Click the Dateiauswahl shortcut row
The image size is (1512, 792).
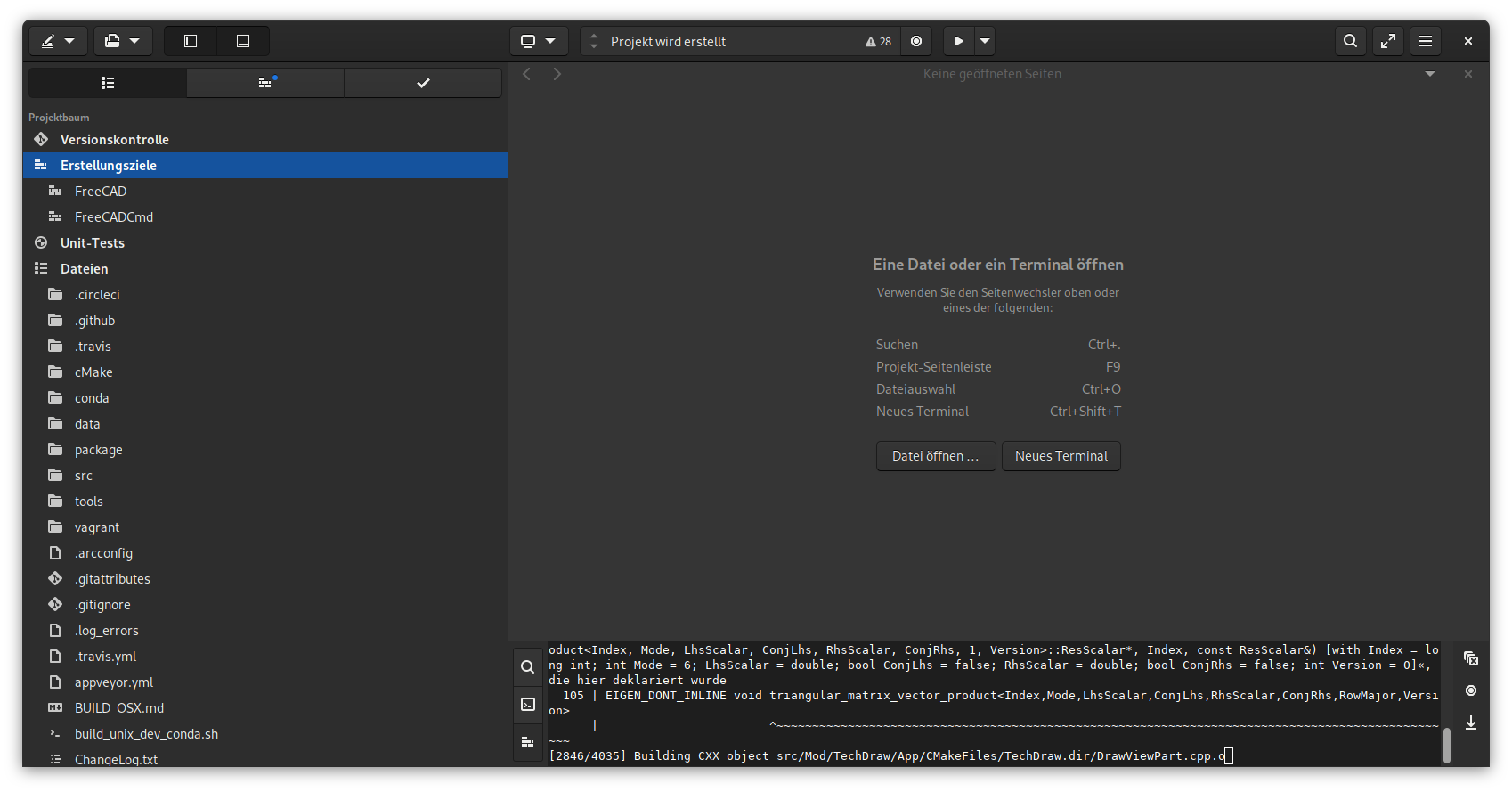(998, 389)
